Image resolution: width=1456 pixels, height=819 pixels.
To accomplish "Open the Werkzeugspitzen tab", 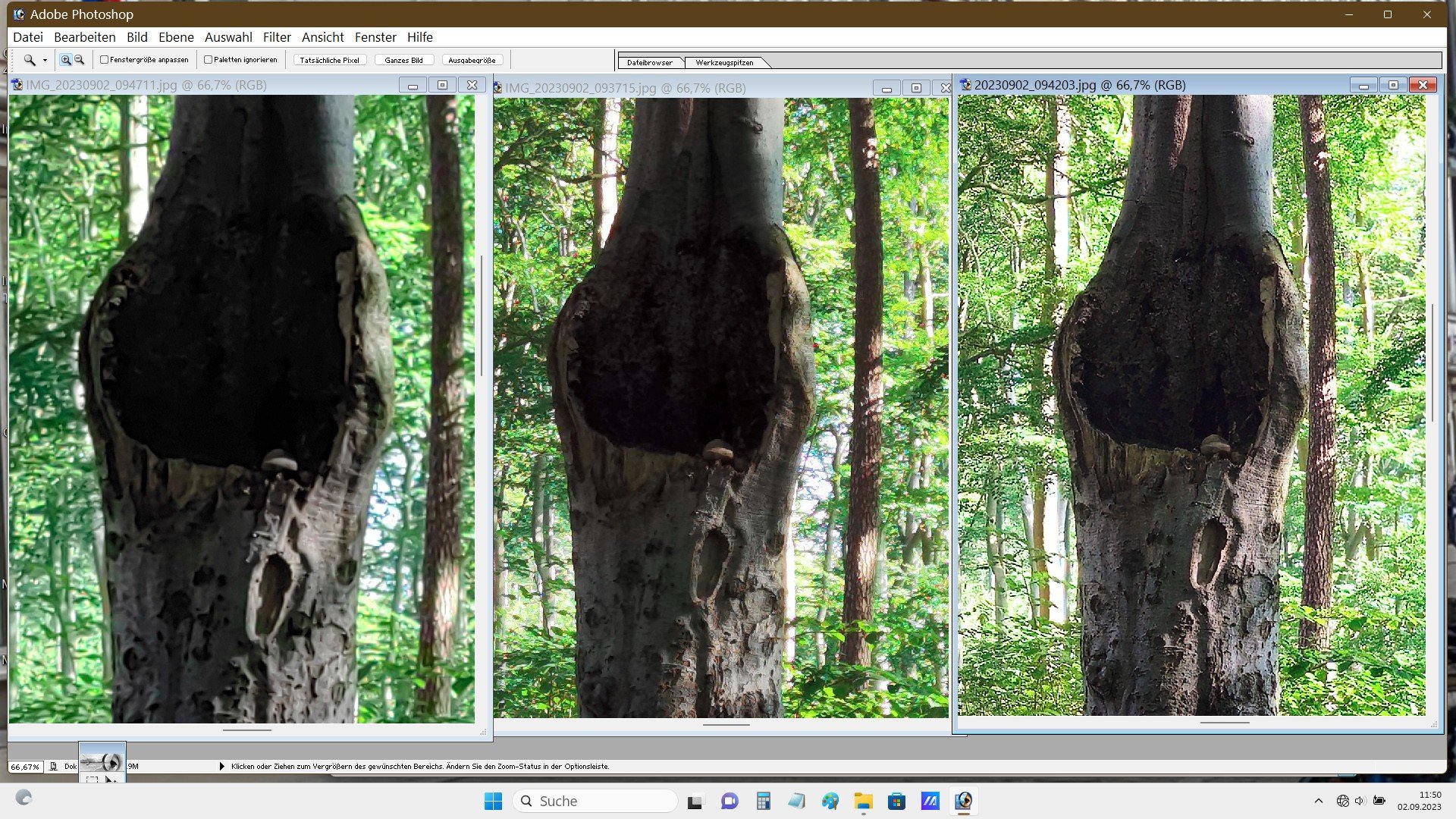I will [x=724, y=63].
